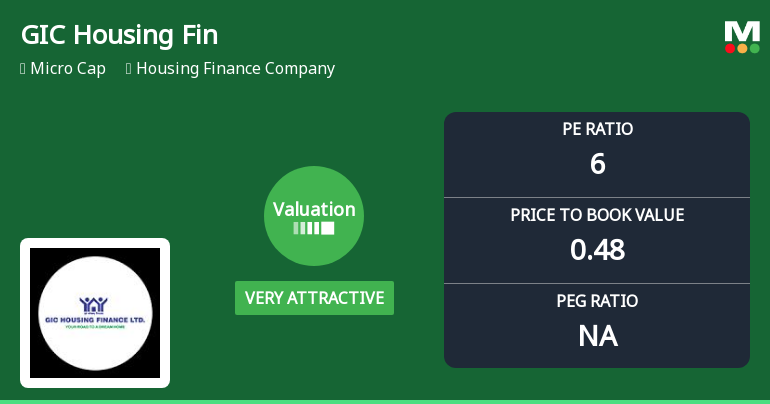The image size is (770, 404).
Task: Click the PE ratio value 6
Action: [597, 164]
